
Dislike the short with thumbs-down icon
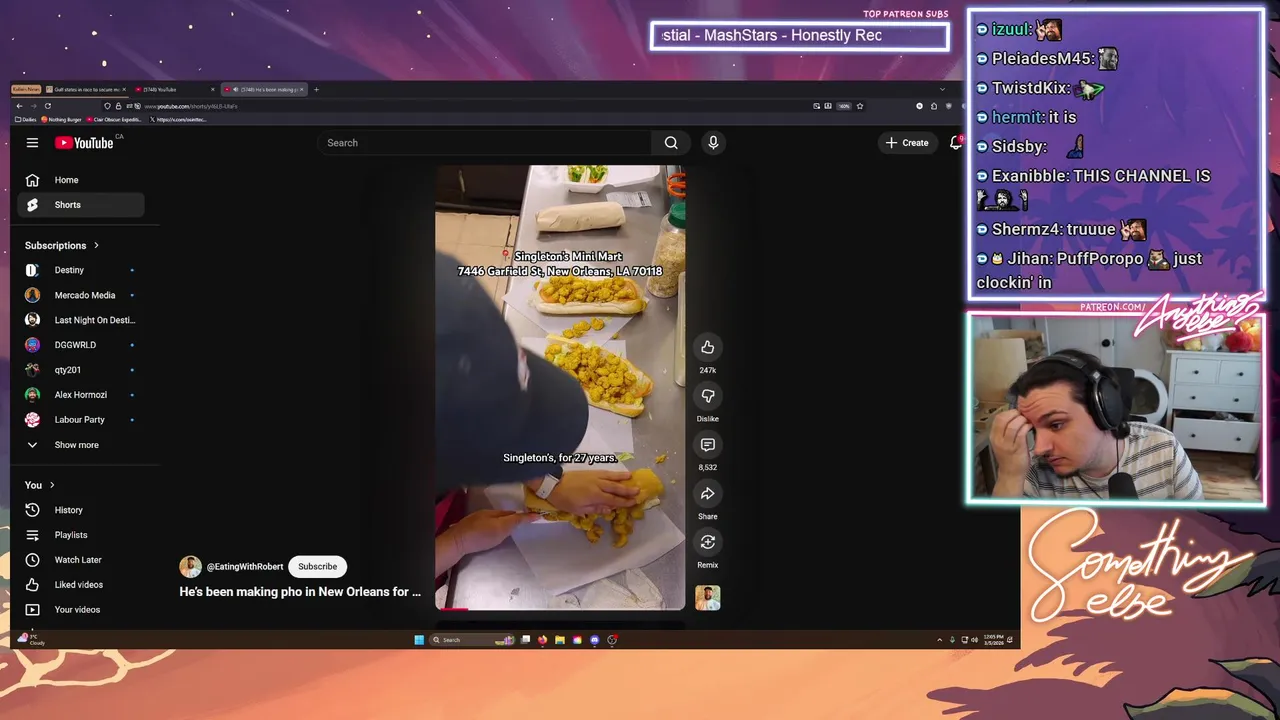tap(707, 396)
